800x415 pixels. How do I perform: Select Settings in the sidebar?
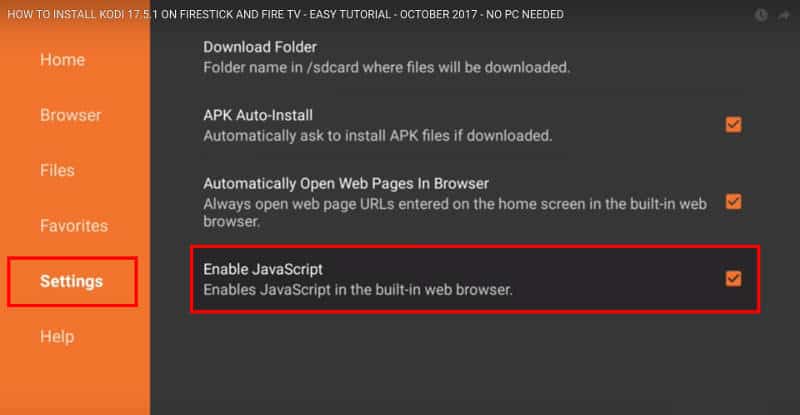(x=72, y=281)
